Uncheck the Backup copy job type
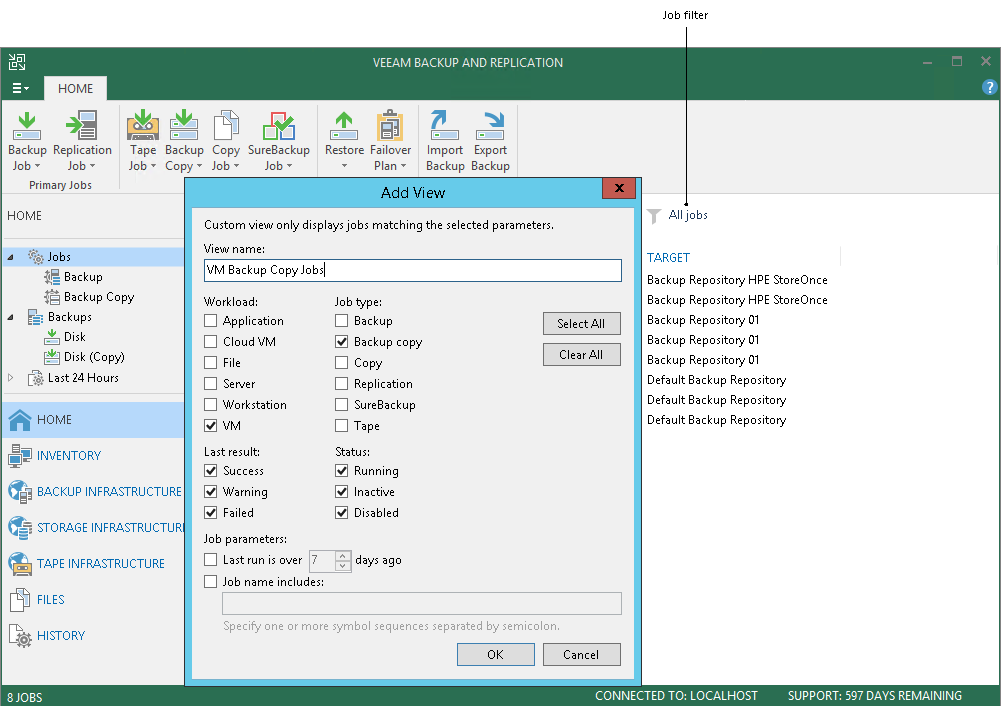Screen dimensions: 1001x706 pos(342,342)
